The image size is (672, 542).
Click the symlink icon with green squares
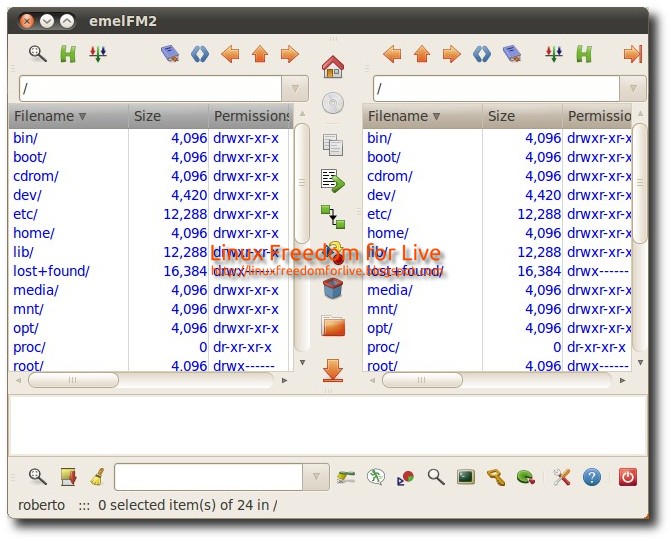point(333,217)
